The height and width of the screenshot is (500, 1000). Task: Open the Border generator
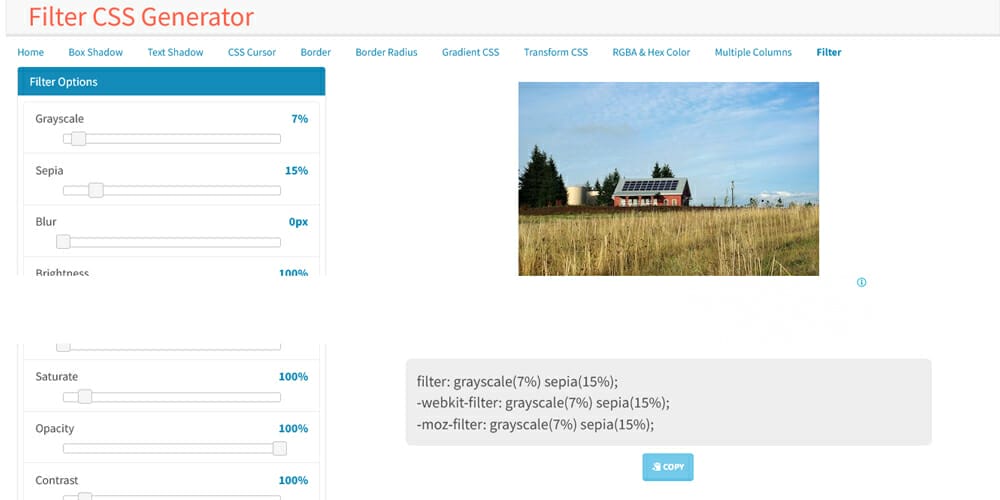click(316, 52)
